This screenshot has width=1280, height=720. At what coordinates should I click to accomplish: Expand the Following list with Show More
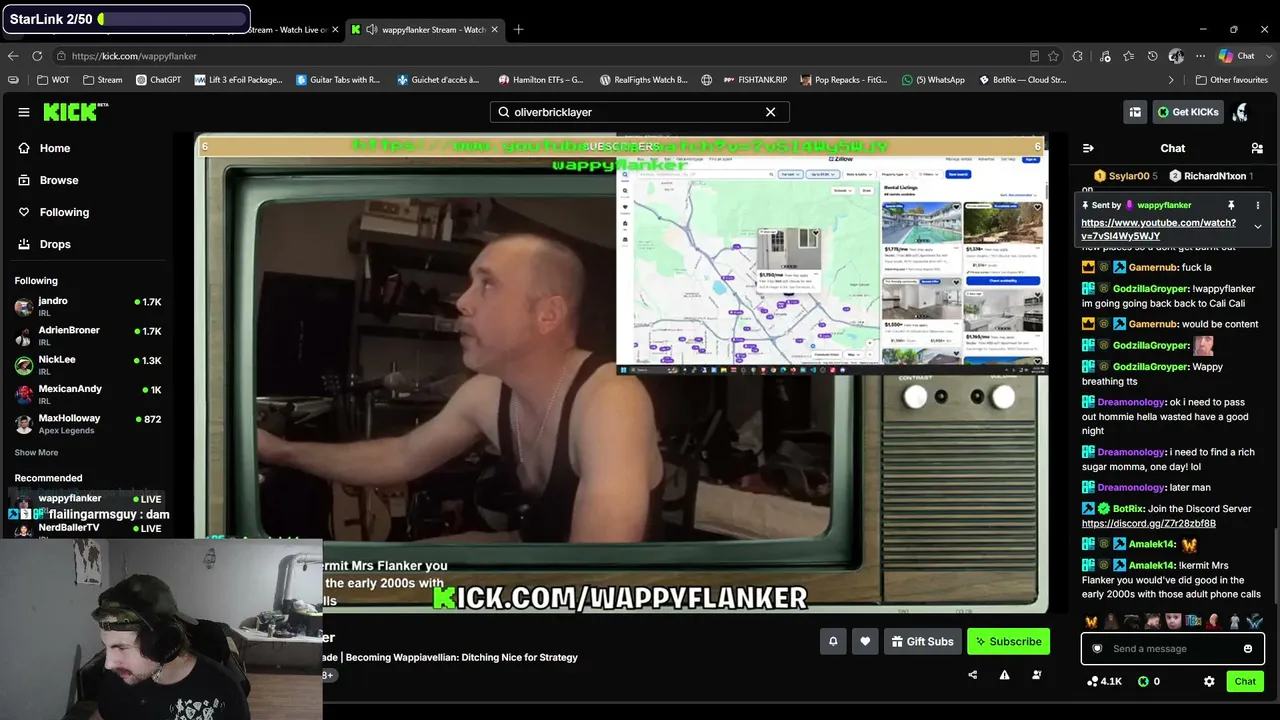tap(36, 453)
